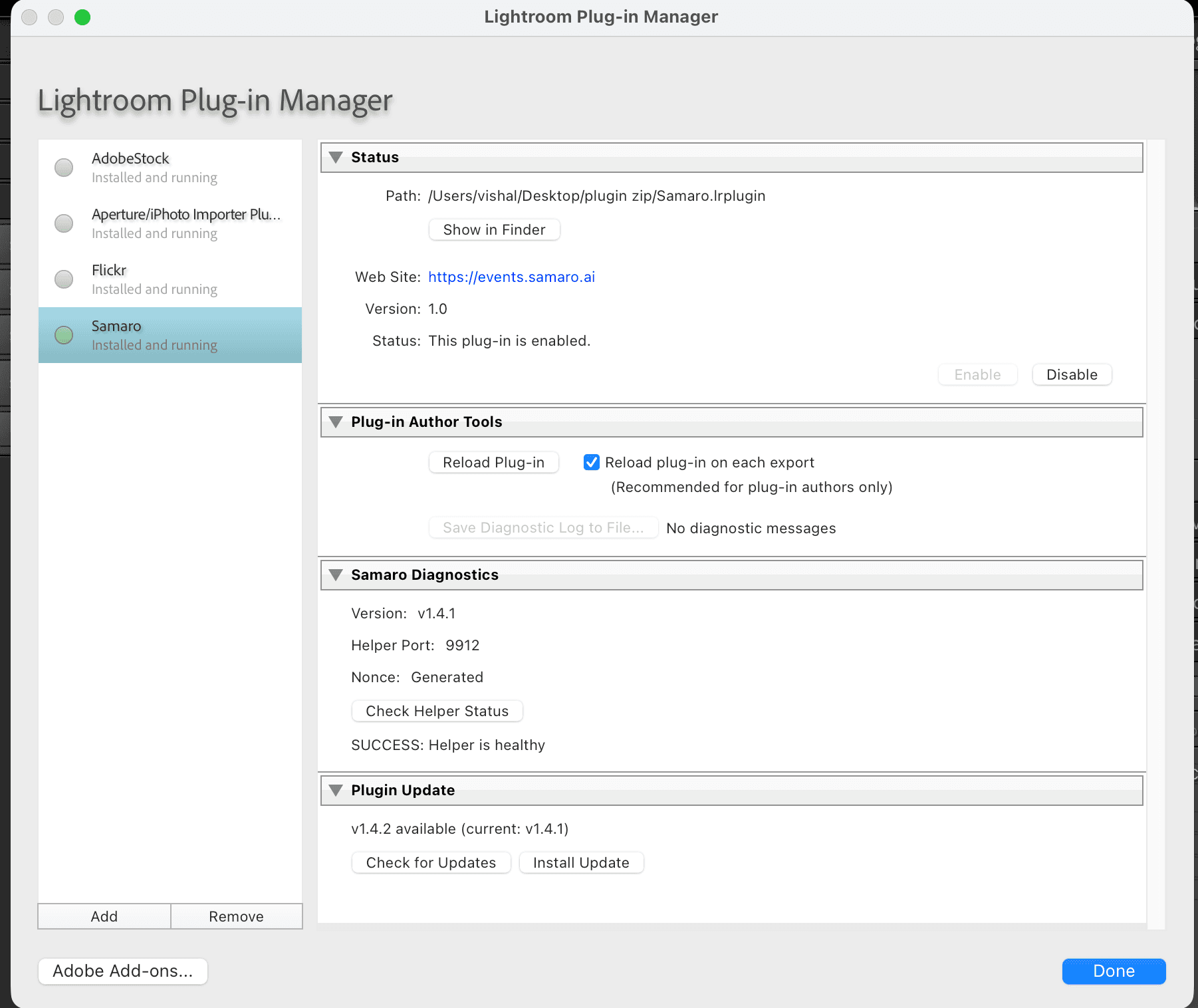Click the Done button
The height and width of the screenshot is (1008, 1198).
pos(1114,971)
